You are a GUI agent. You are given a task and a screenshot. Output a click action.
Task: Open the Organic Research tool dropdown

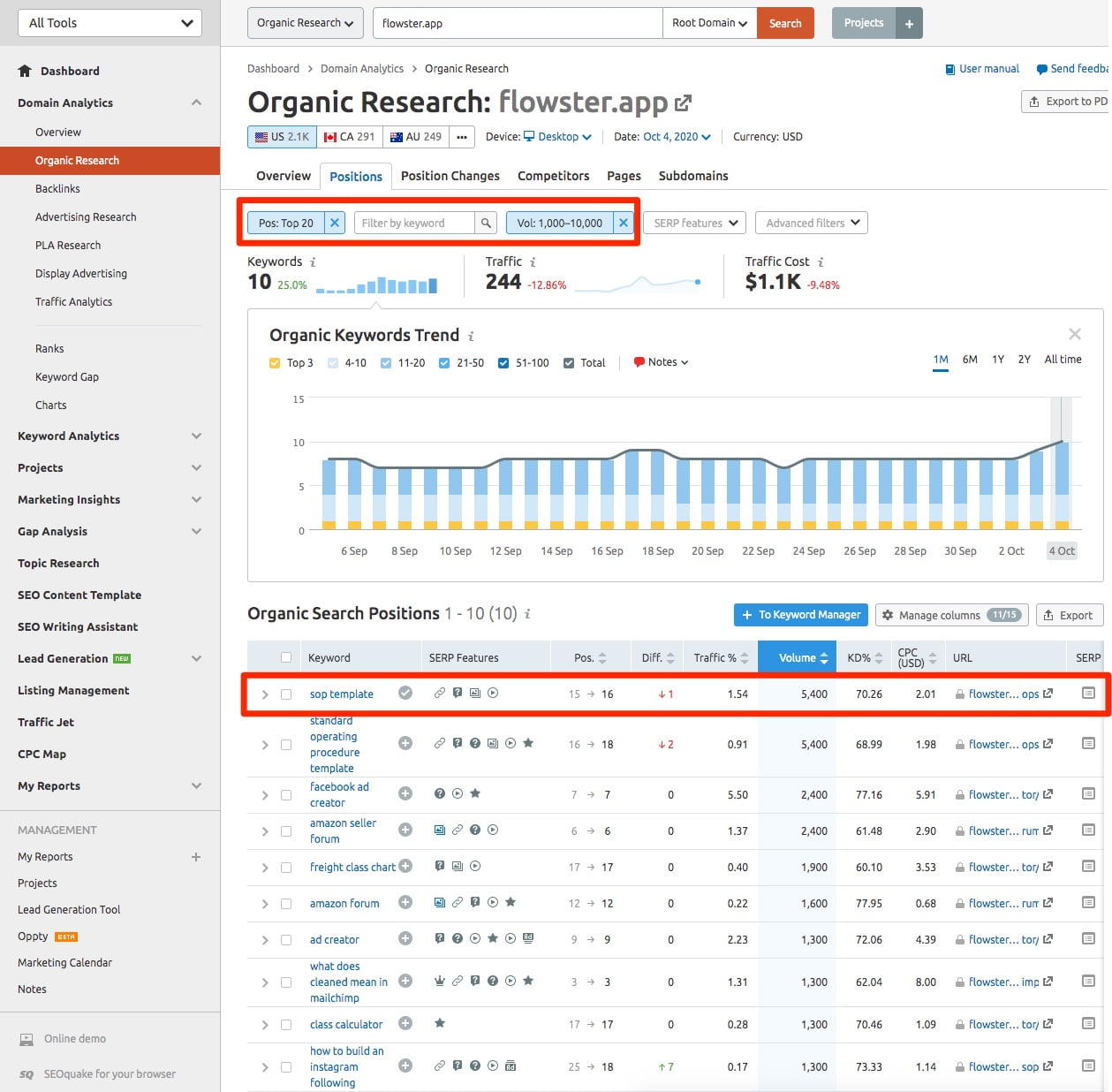click(x=306, y=23)
